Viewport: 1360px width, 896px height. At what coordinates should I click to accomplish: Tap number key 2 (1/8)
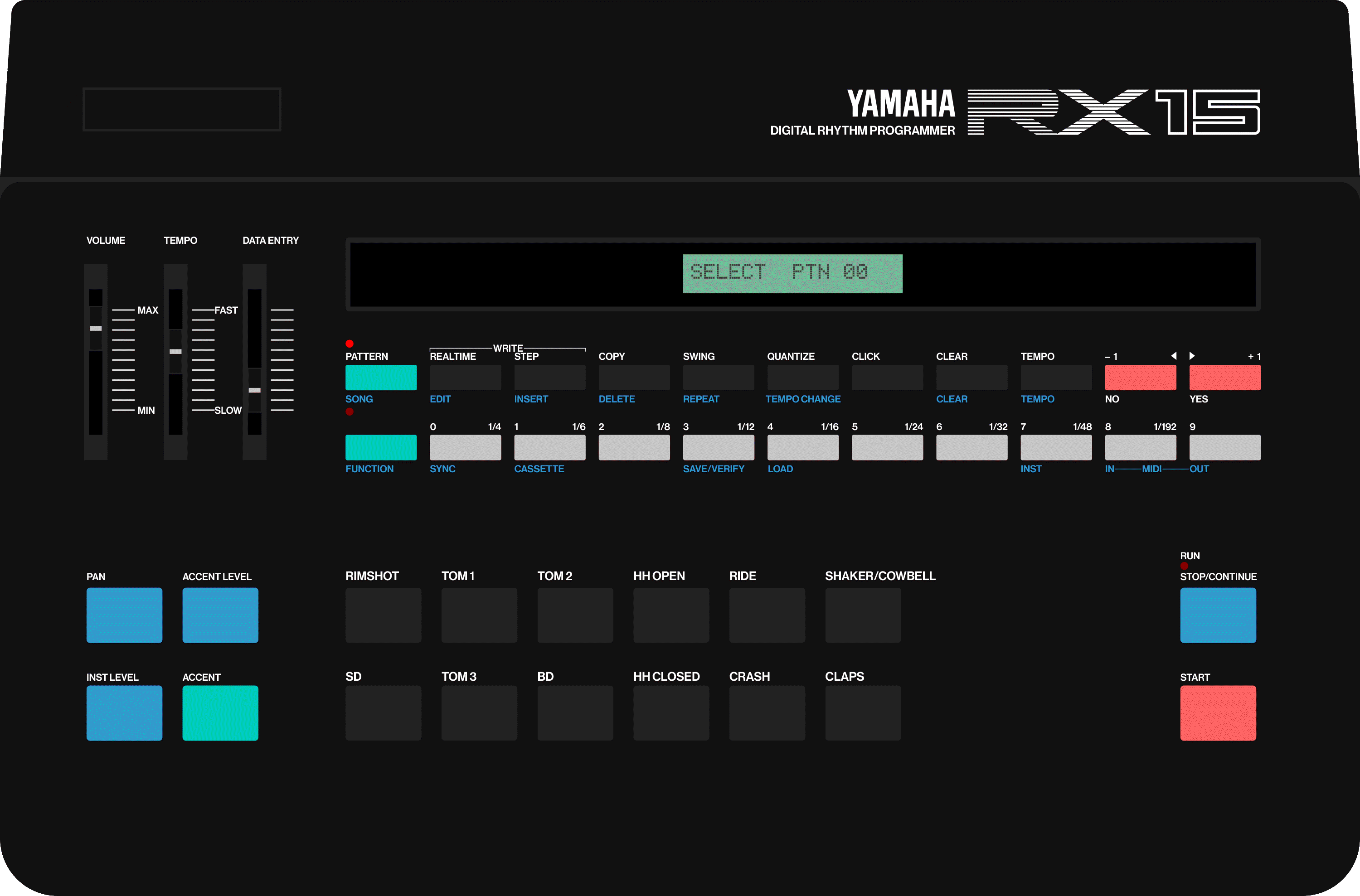[x=634, y=447]
